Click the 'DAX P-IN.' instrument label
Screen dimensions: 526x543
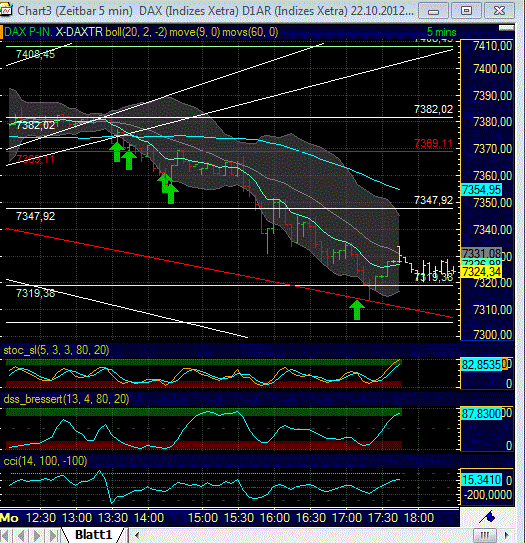coord(28,32)
